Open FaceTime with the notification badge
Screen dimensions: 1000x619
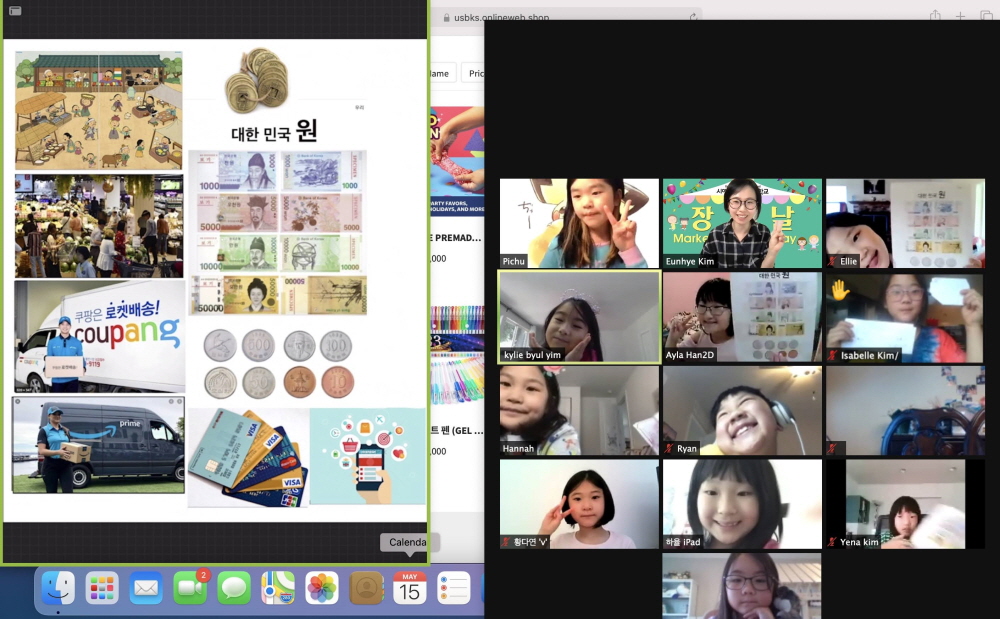(x=190, y=588)
